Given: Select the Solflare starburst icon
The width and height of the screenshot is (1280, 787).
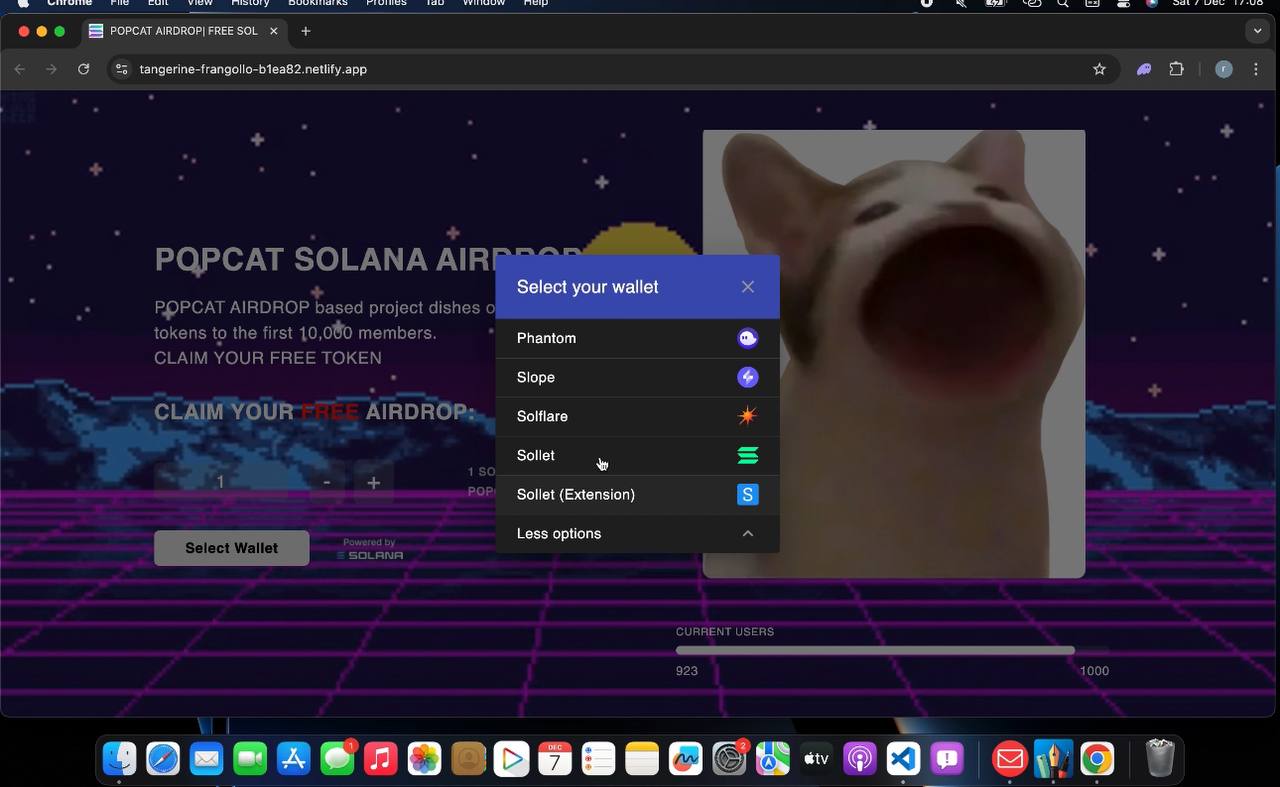Looking at the screenshot, I should point(747,416).
